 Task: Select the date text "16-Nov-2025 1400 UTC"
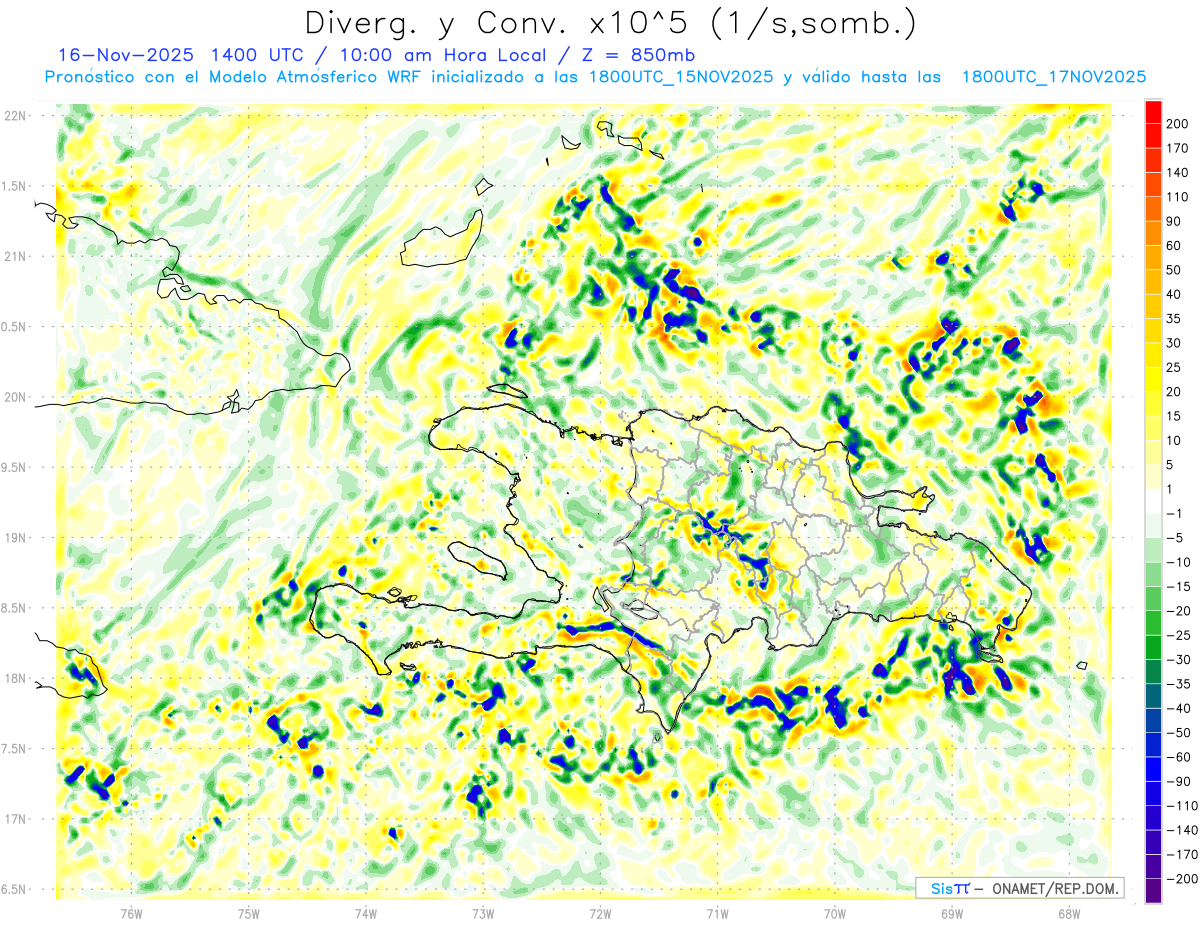[183, 55]
